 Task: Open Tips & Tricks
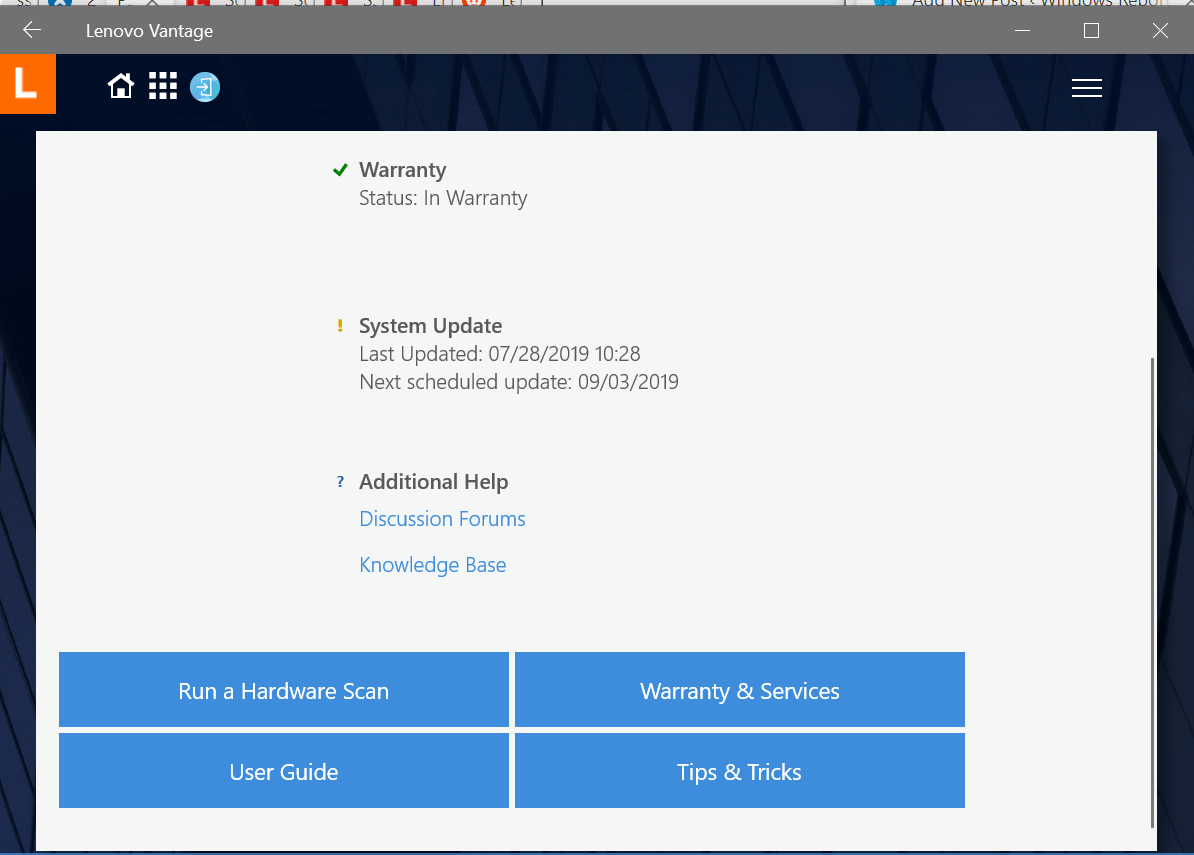739,771
